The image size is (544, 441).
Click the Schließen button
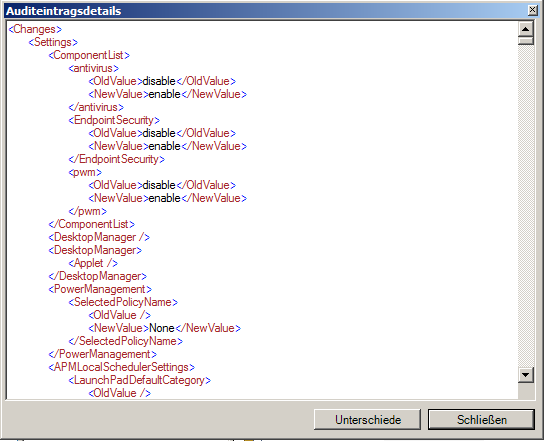tap(481, 419)
